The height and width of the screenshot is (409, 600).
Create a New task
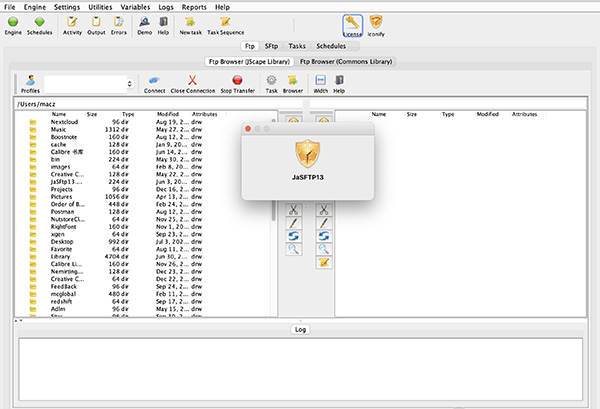click(190, 22)
